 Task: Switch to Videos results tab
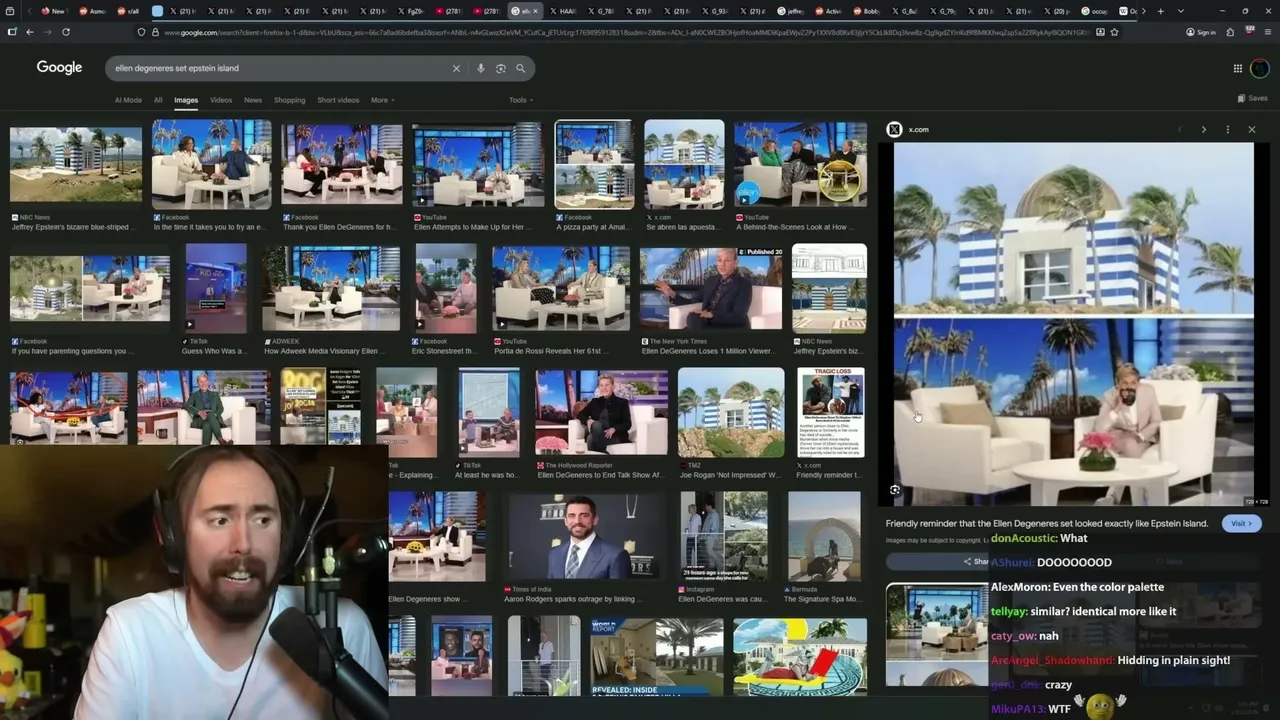(x=221, y=100)
